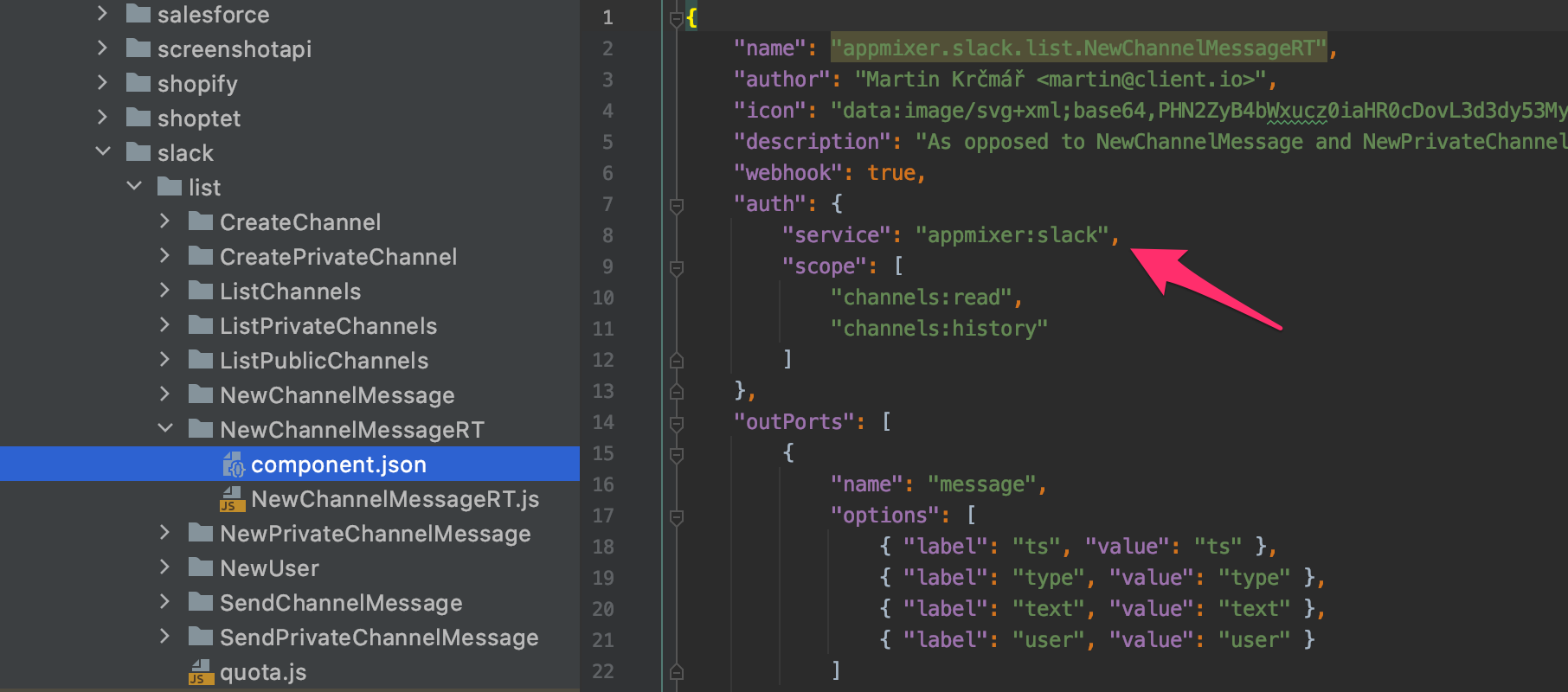This screenshot has width=1568, height=692.
Task: Click the highlighted component name string
Action: [x=1078, y=48]
